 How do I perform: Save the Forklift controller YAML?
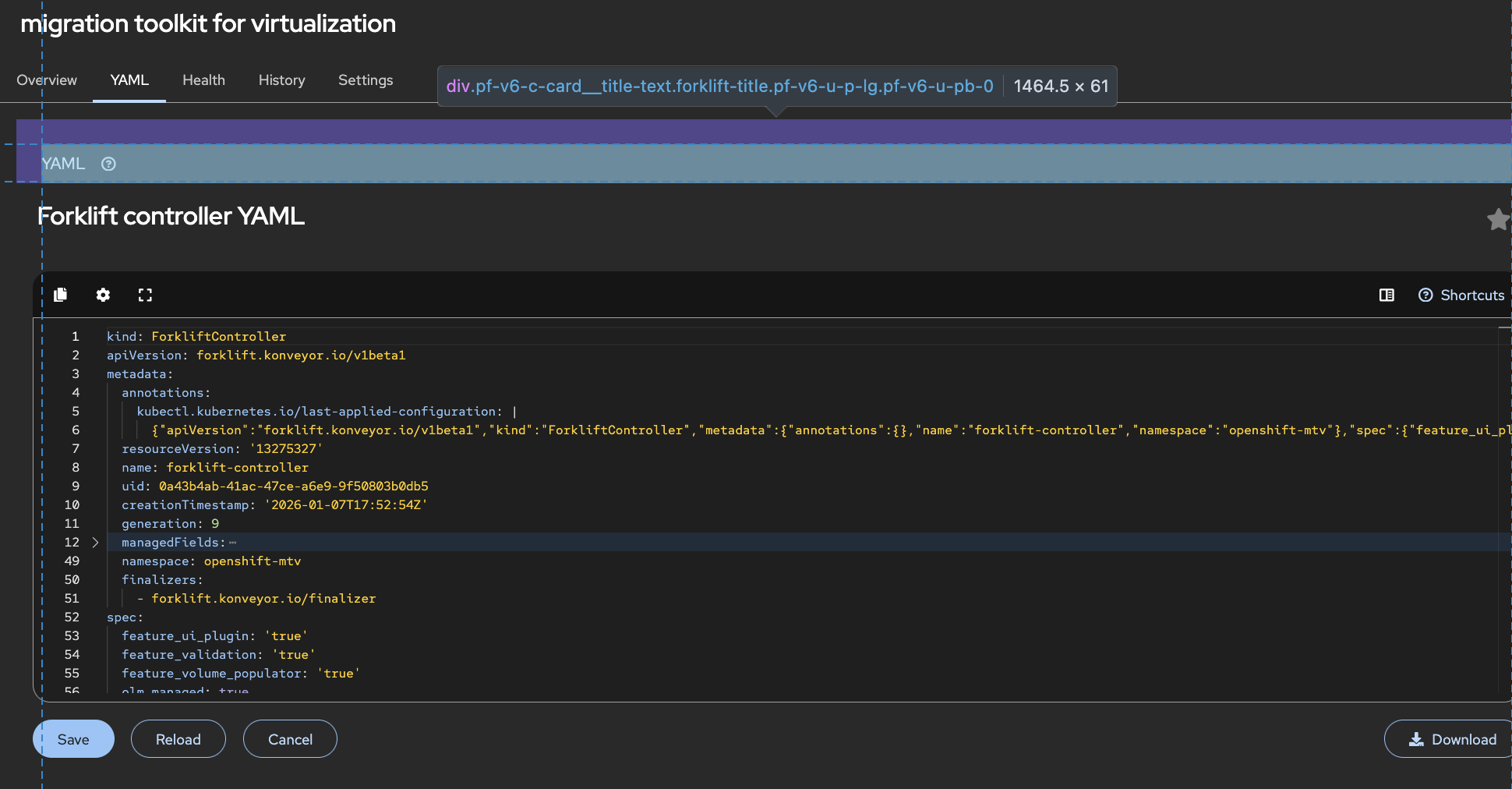coord(73,739)
